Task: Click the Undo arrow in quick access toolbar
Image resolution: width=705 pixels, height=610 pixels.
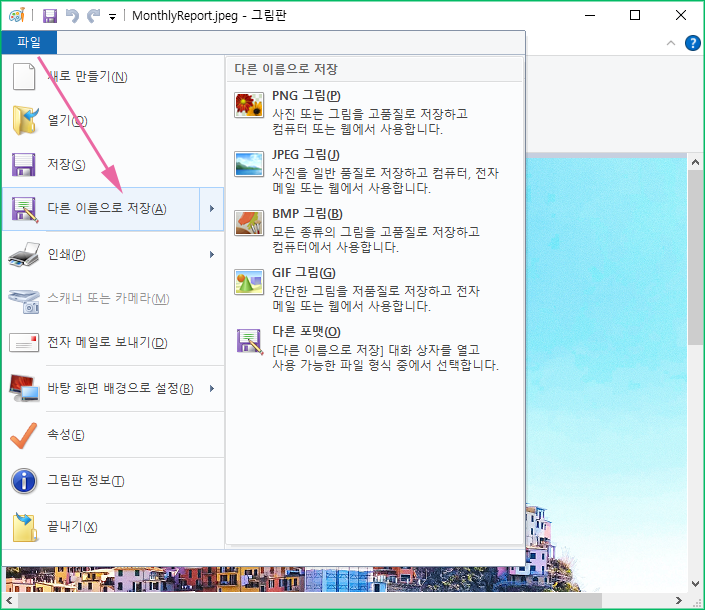Action: click(72, 16)
